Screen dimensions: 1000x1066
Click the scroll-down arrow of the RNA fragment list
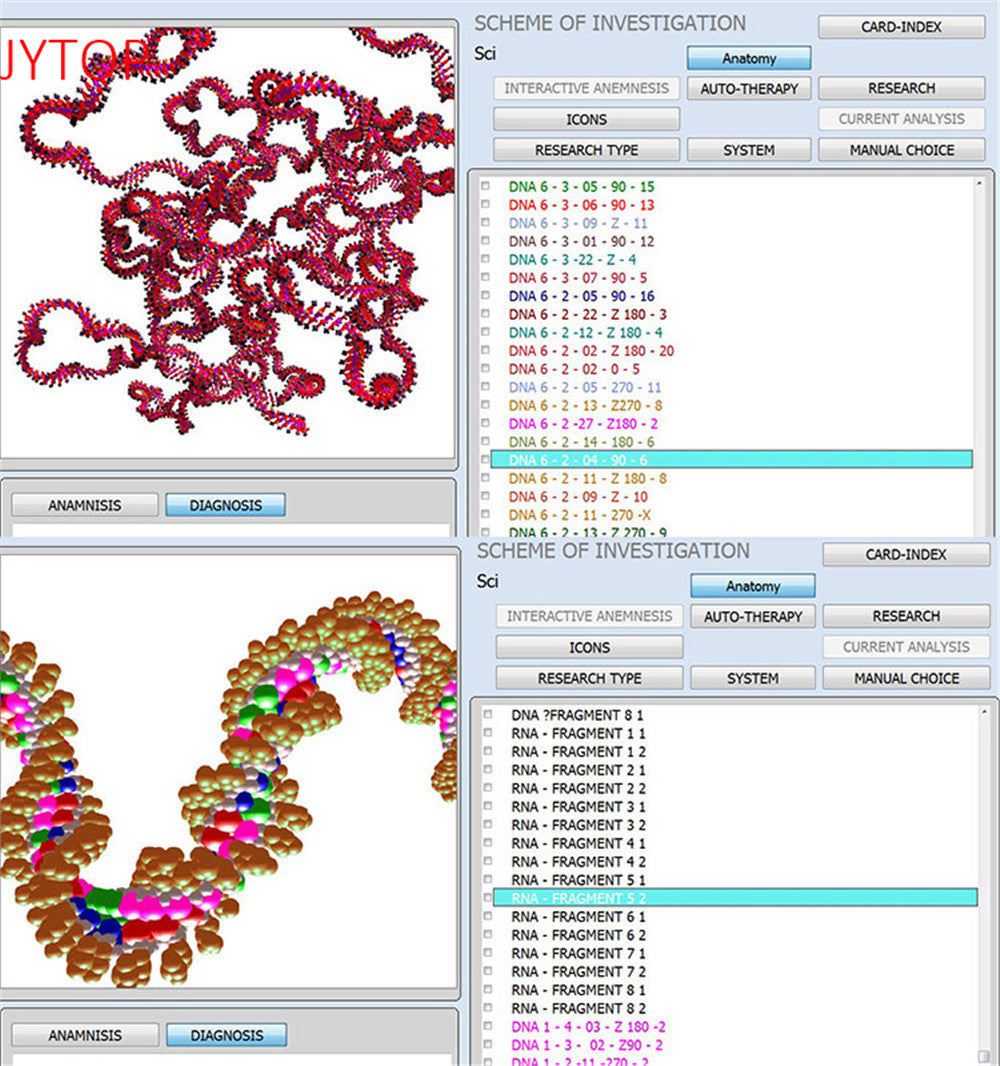click(x=985, y=1056)
